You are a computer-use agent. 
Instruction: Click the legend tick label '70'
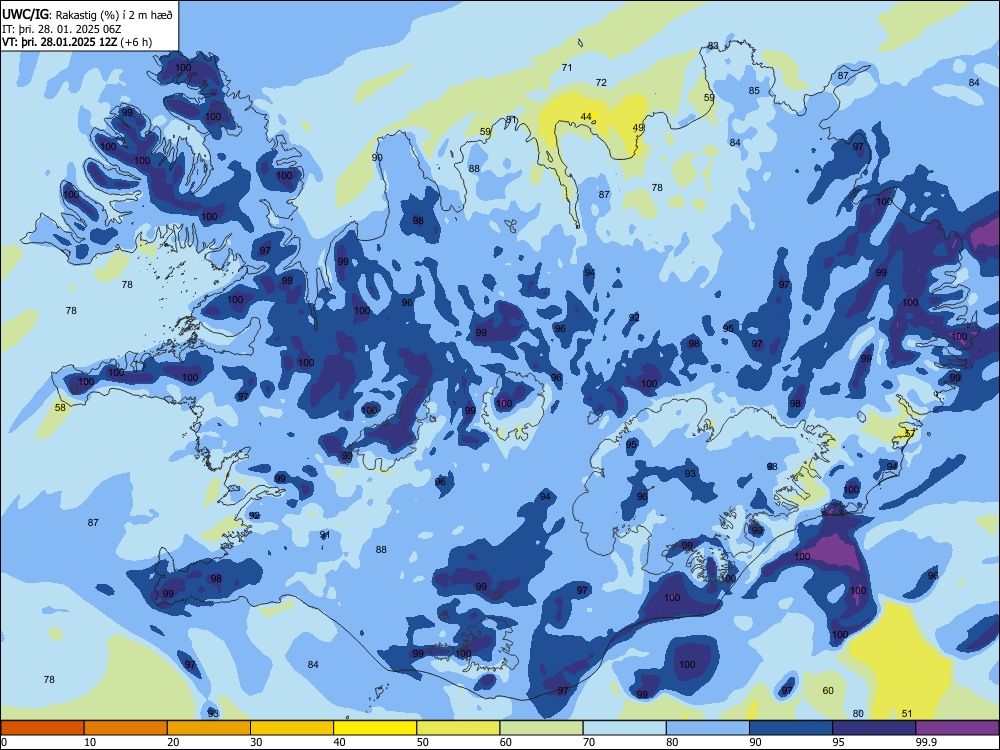pyautogui.click(x=589, y=742)
